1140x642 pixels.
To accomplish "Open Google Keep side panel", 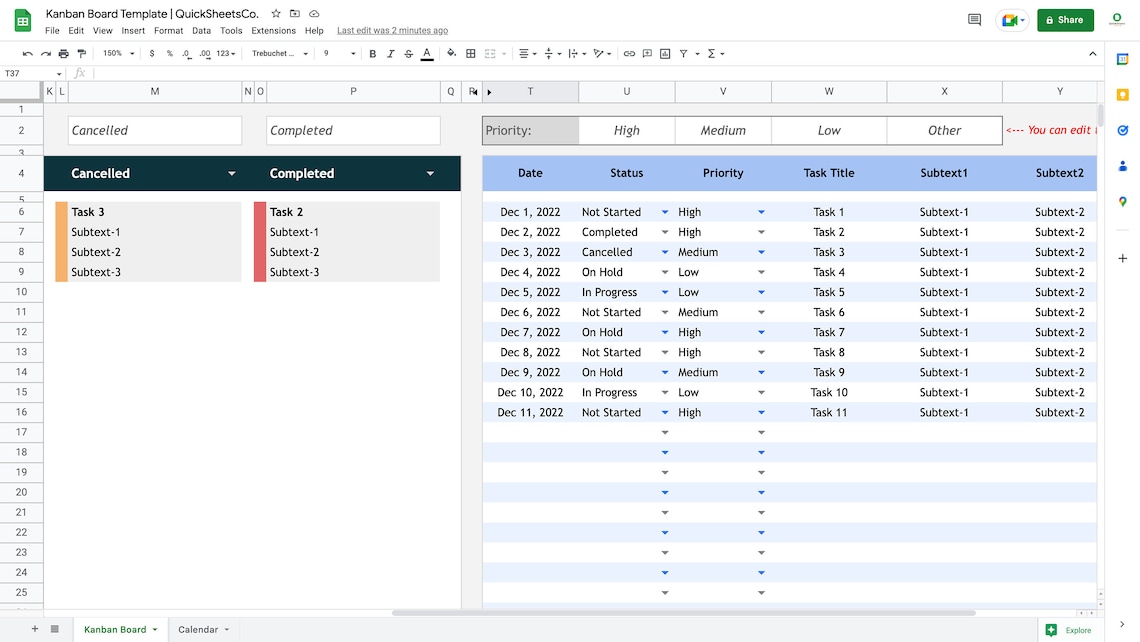I will tap(1123, 95).
